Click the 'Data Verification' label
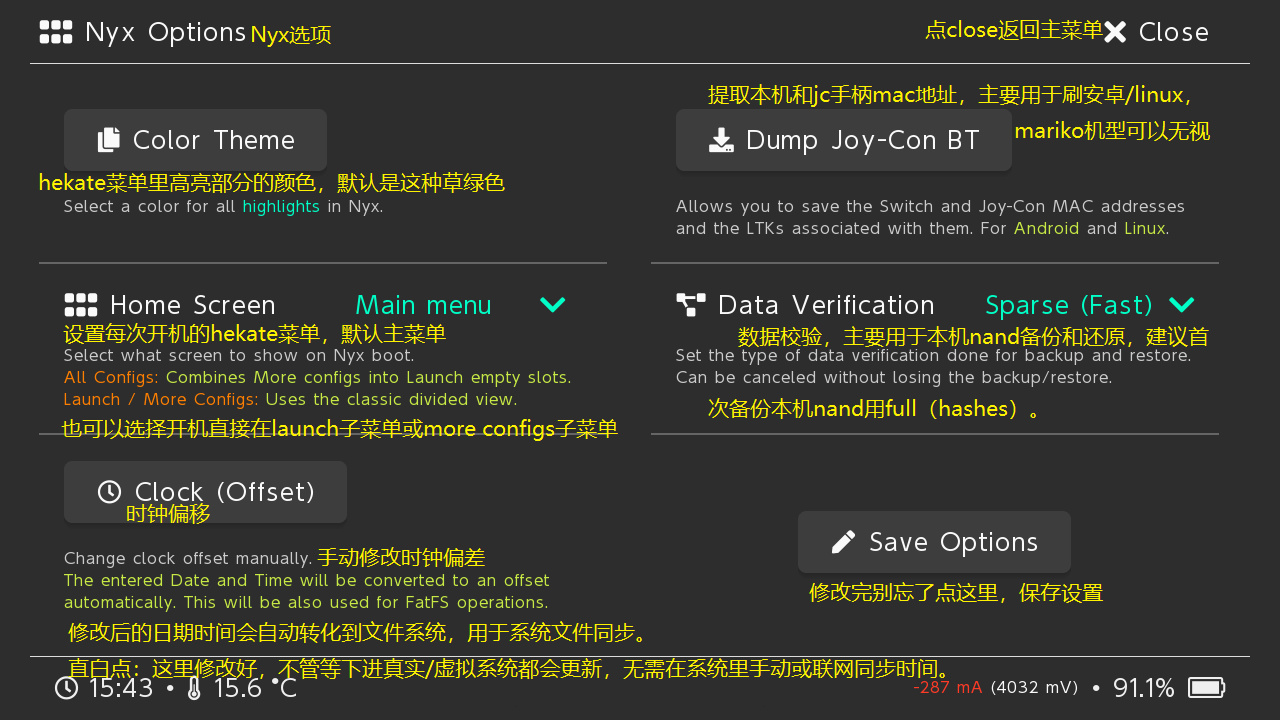Screen dimensions: 1280x720 pyautogui.click(x=826, y=305)
